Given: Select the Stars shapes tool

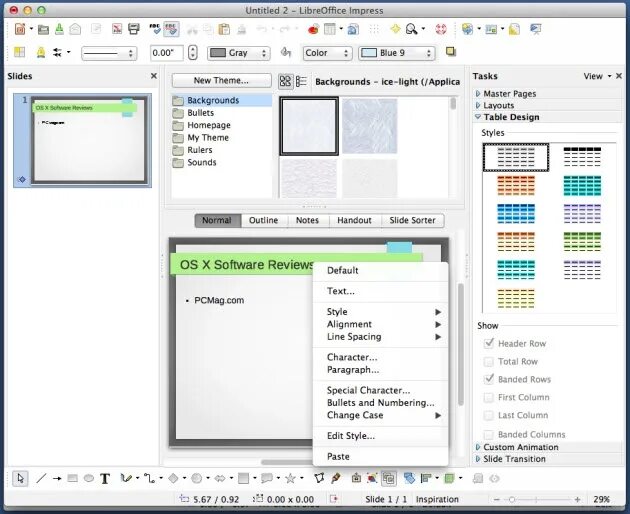Looking at the screenshot, I should click(x=290, y=478).
